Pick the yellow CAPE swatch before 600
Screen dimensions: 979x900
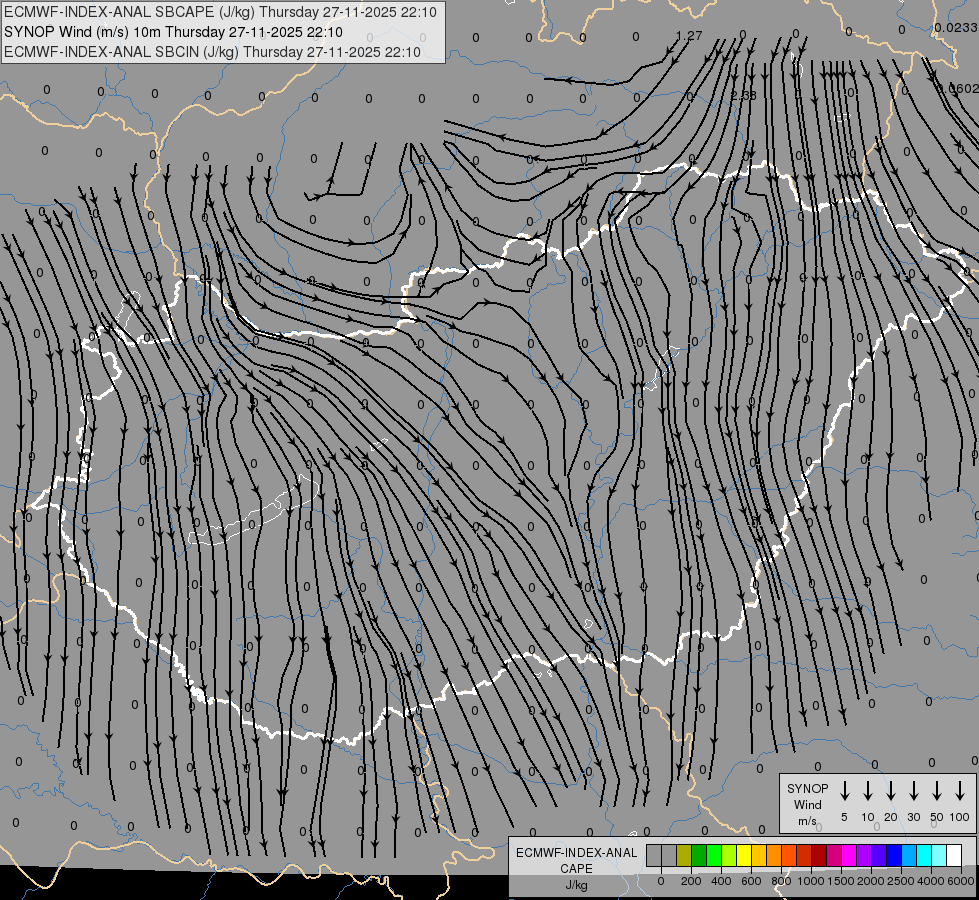[744, 856]
